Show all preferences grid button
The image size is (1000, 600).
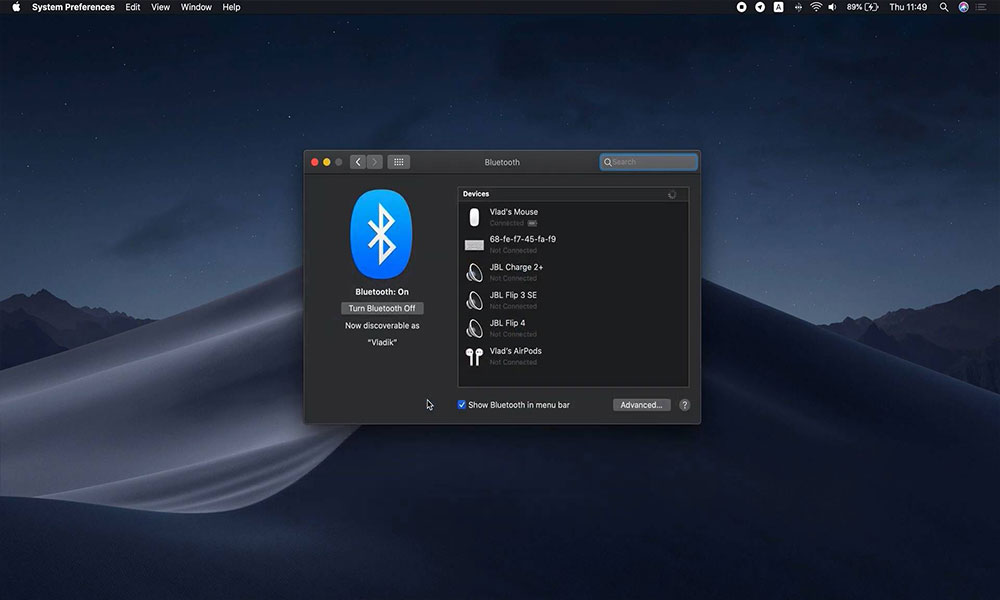click(399, 162)
